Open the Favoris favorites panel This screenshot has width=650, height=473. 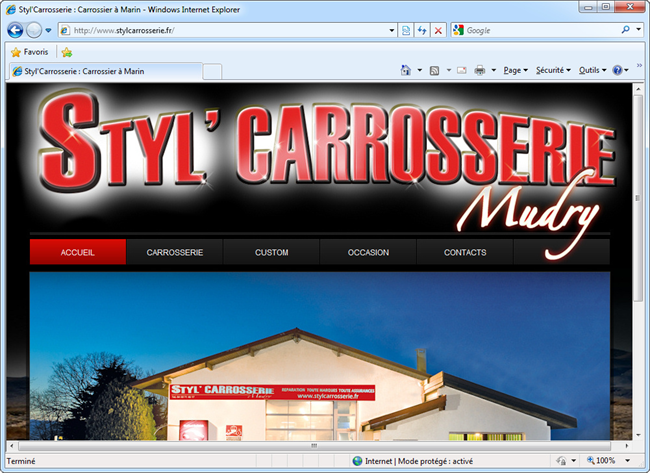click(29, 52)
